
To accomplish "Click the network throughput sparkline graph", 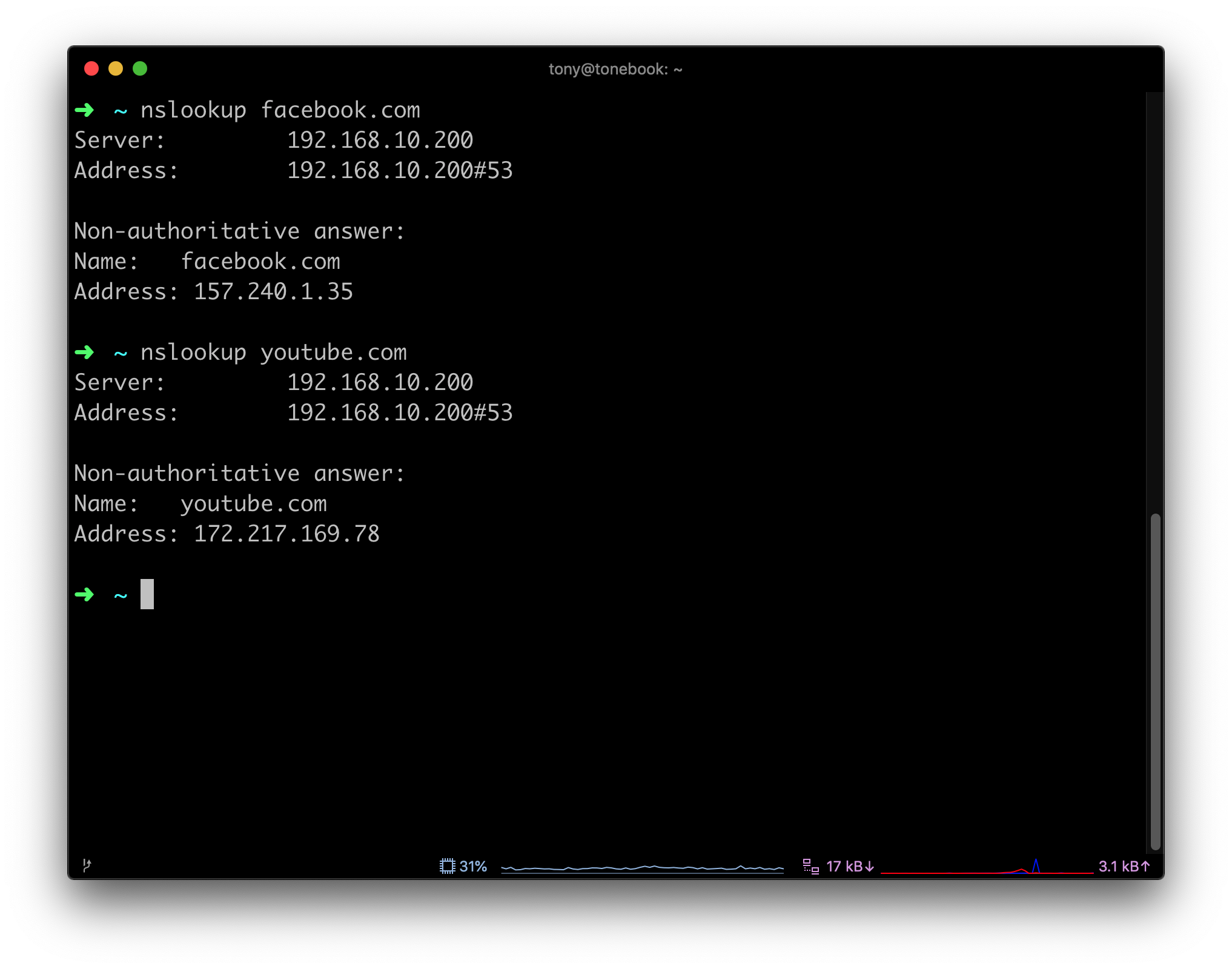I will pos(987,867).
